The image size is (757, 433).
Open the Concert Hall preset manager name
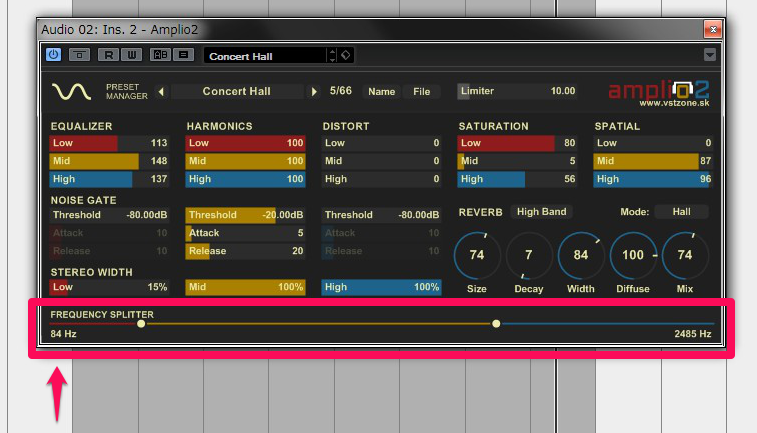(x=237, y=91)
